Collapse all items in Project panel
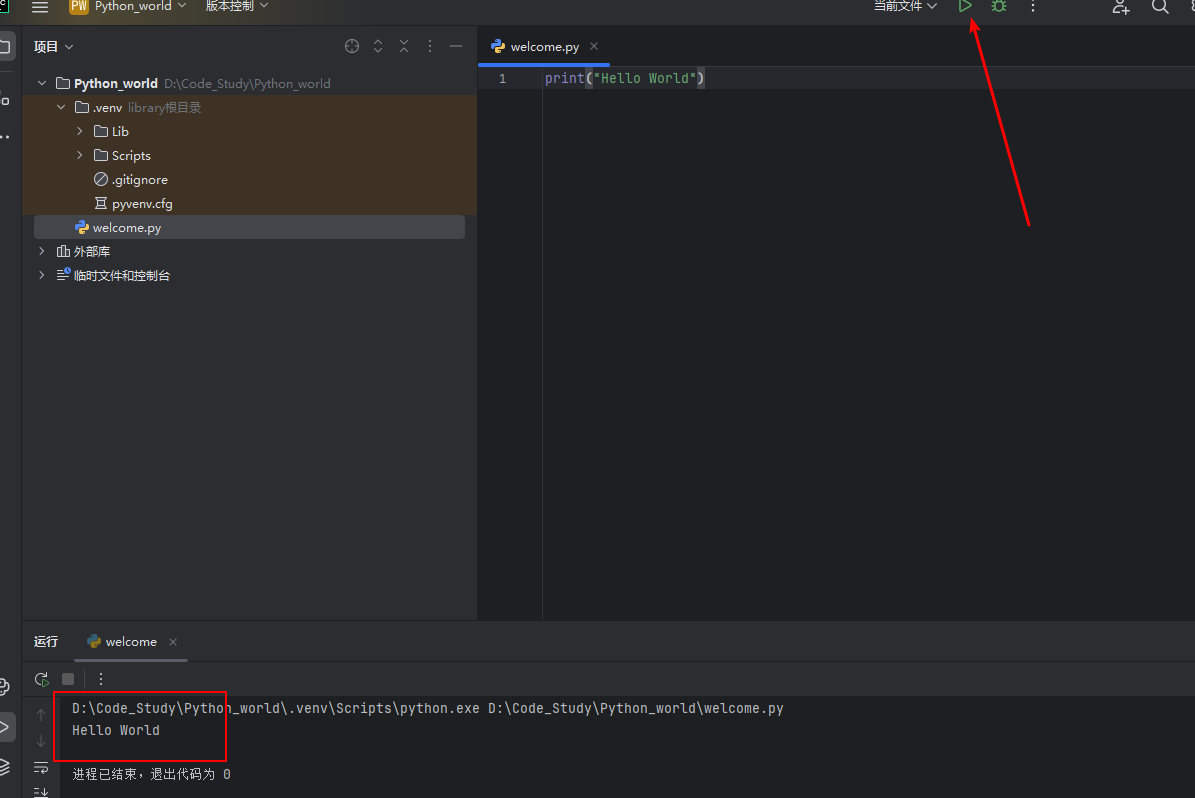This screenshot has width=1195, height=798. (404, 46)
